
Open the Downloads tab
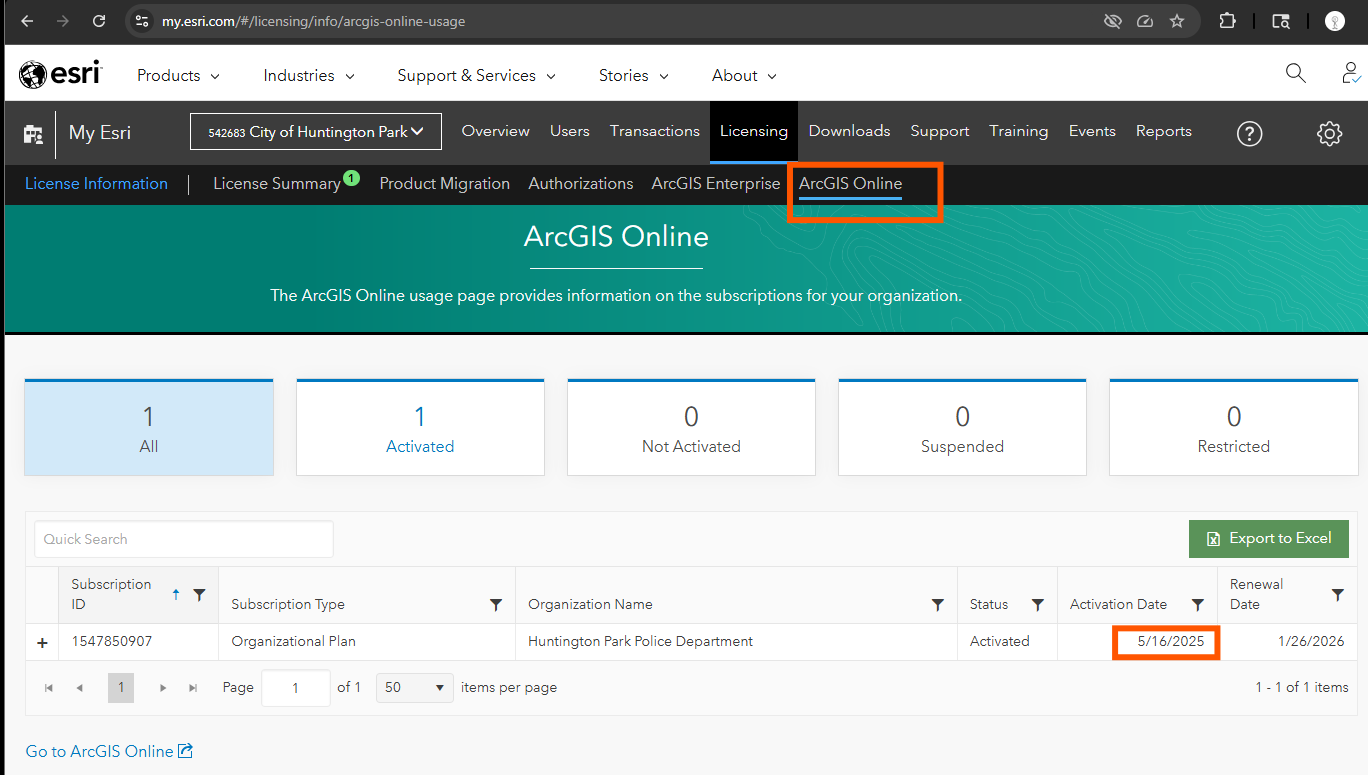[x=849, y=131]
